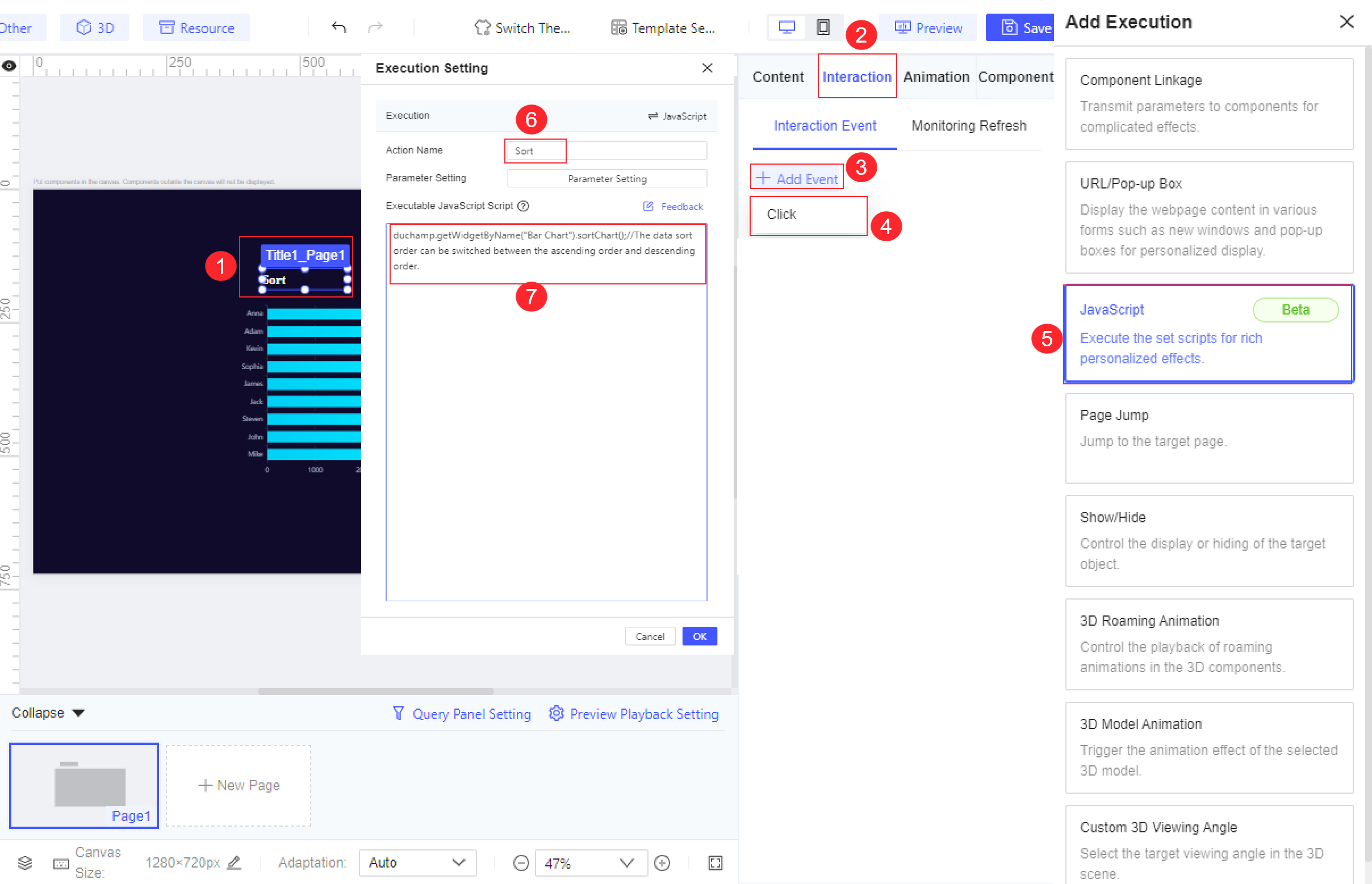The height and width of the screenshot is (884, 1372).
Task: Select the Interaction Event sub-tab
Action: point(825,125)
